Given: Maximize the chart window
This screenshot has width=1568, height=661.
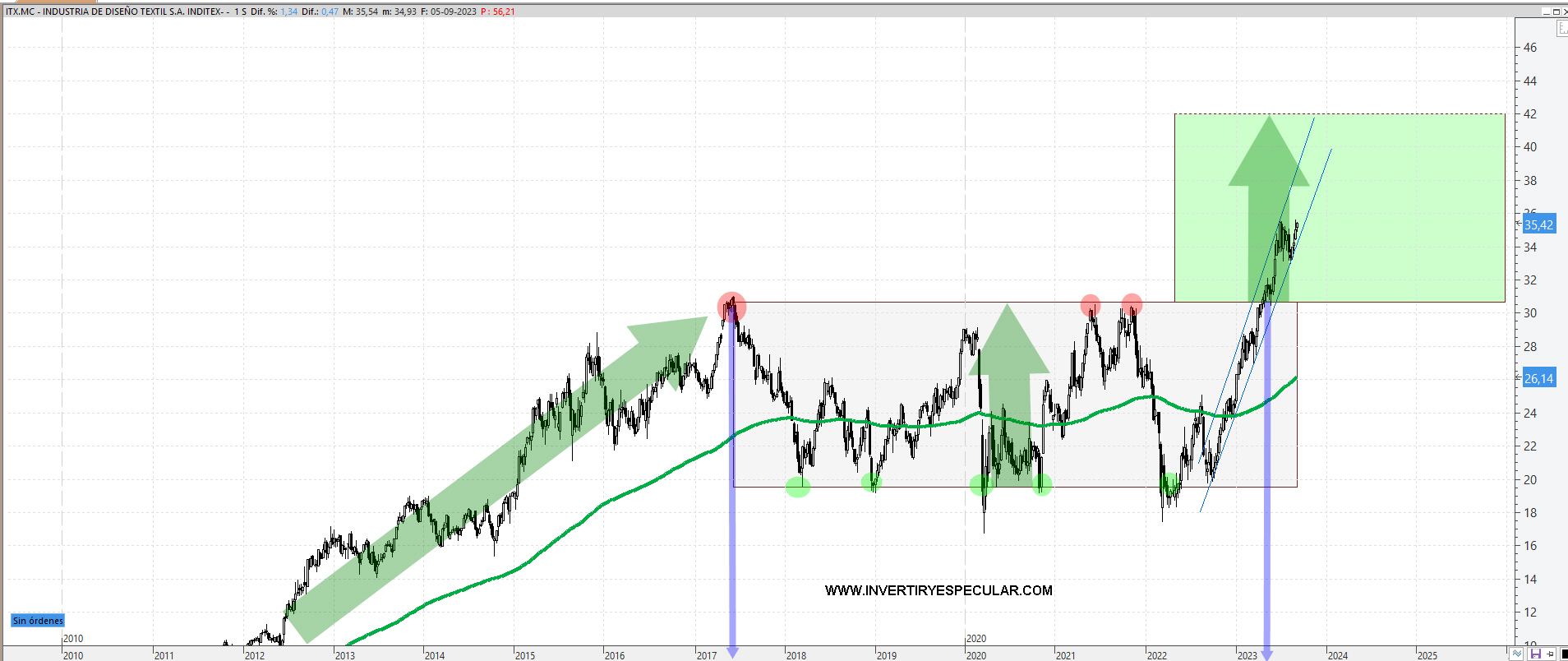Looking at the screenshot, I should [x=1556, y=12].
